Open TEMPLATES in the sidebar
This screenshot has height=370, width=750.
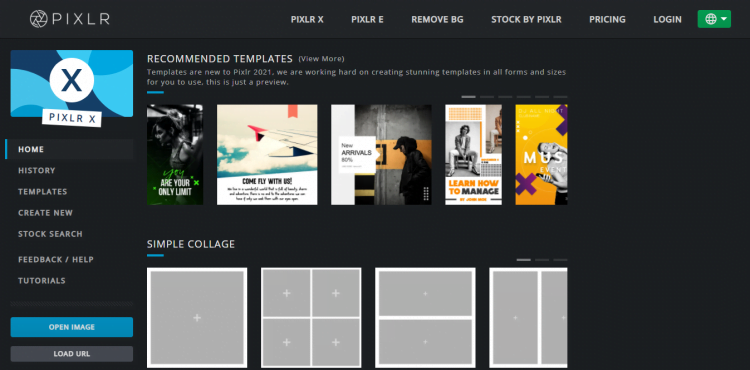pyautogui.click(x=43, y=191)
